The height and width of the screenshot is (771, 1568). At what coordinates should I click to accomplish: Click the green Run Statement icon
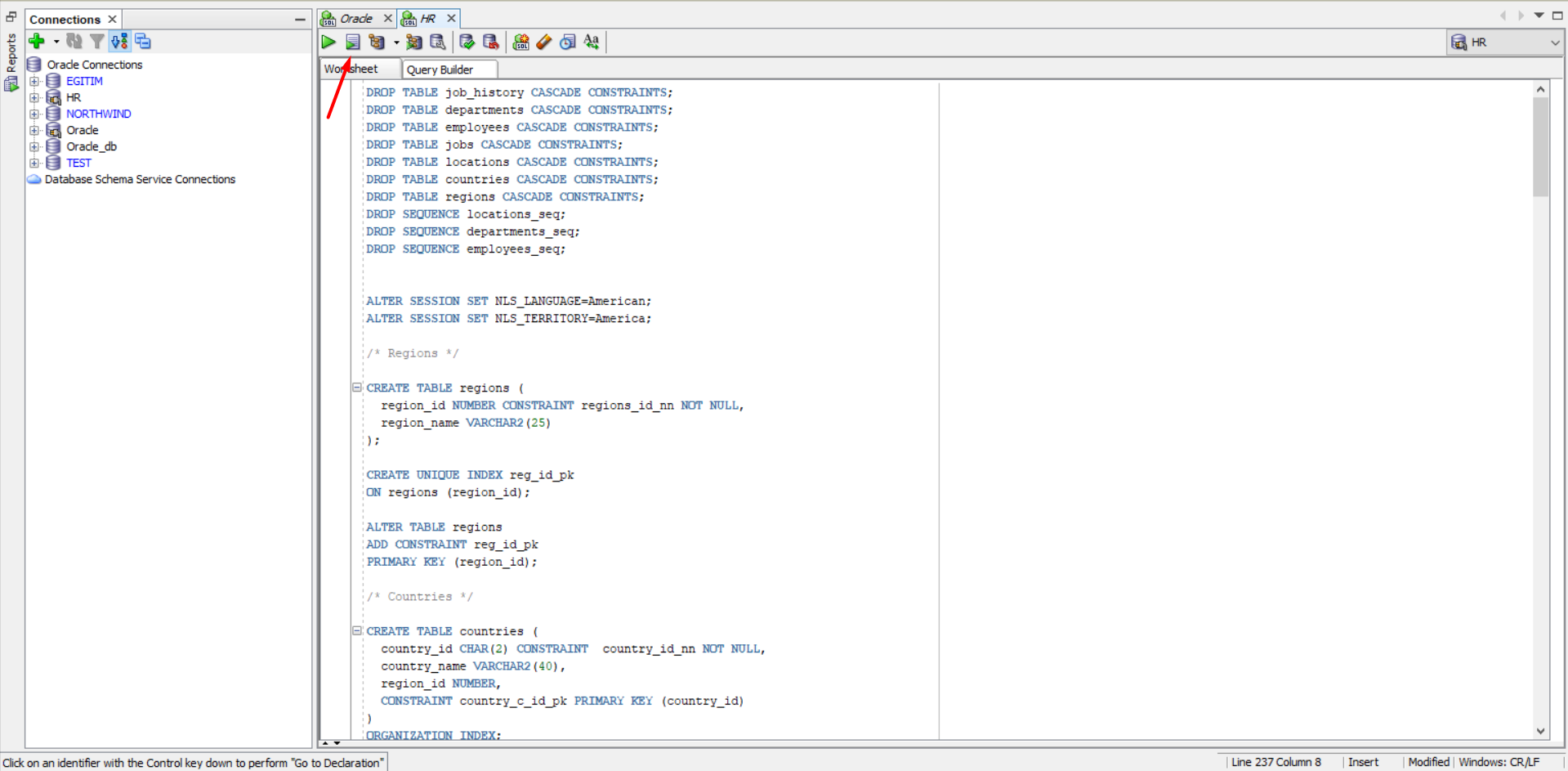pyautogui.click(x=328, y=42)
